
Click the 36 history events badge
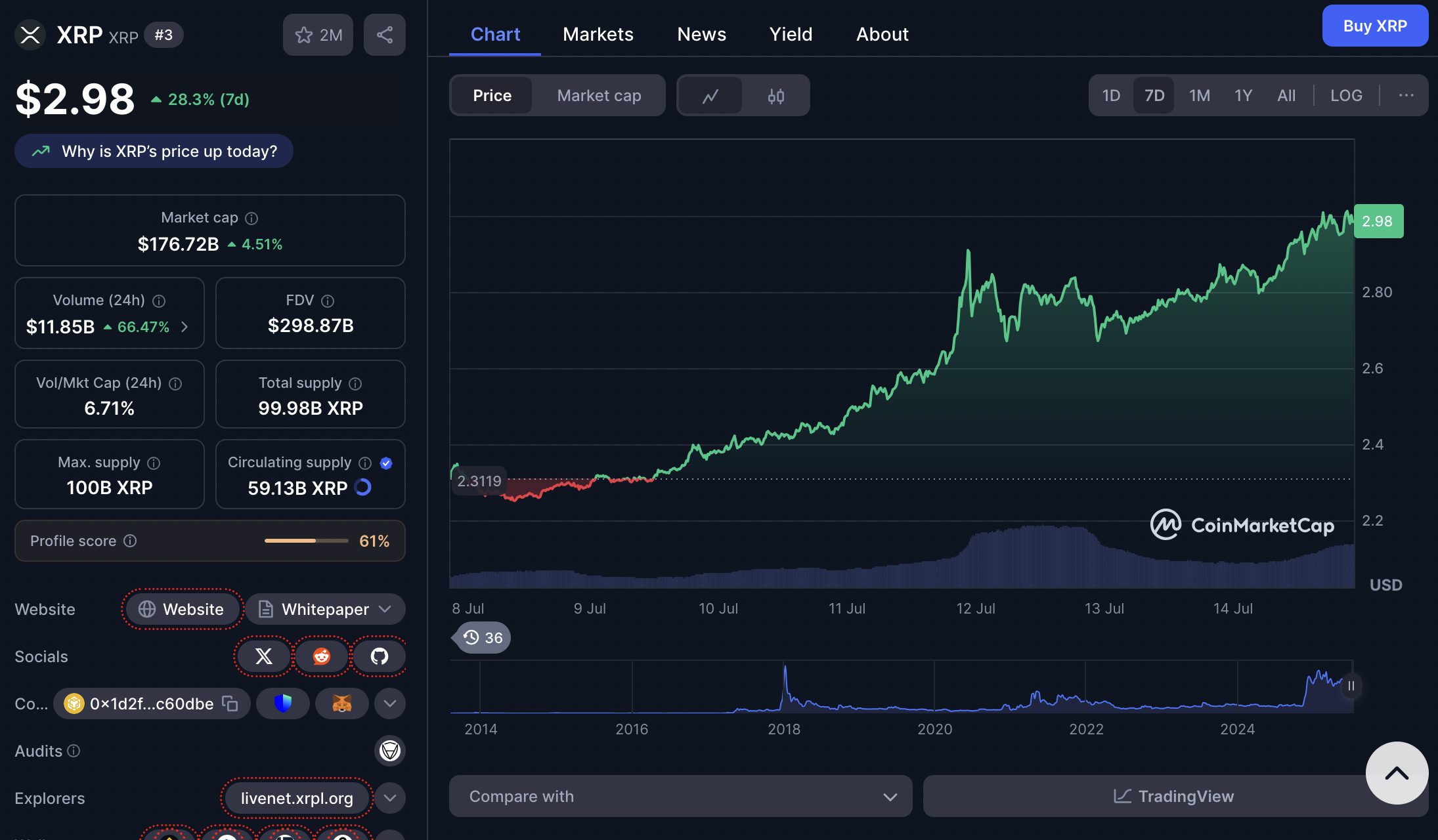click(x=483, y=637)
